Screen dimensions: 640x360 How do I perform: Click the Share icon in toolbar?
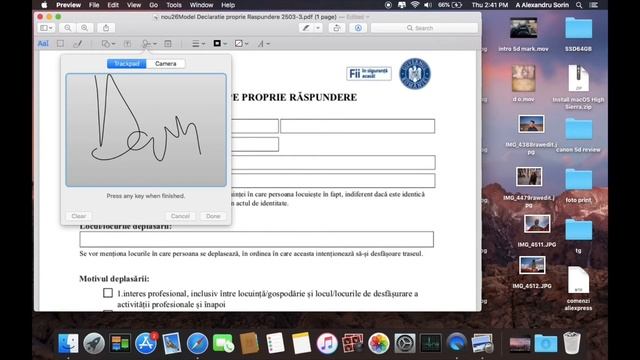106,28
